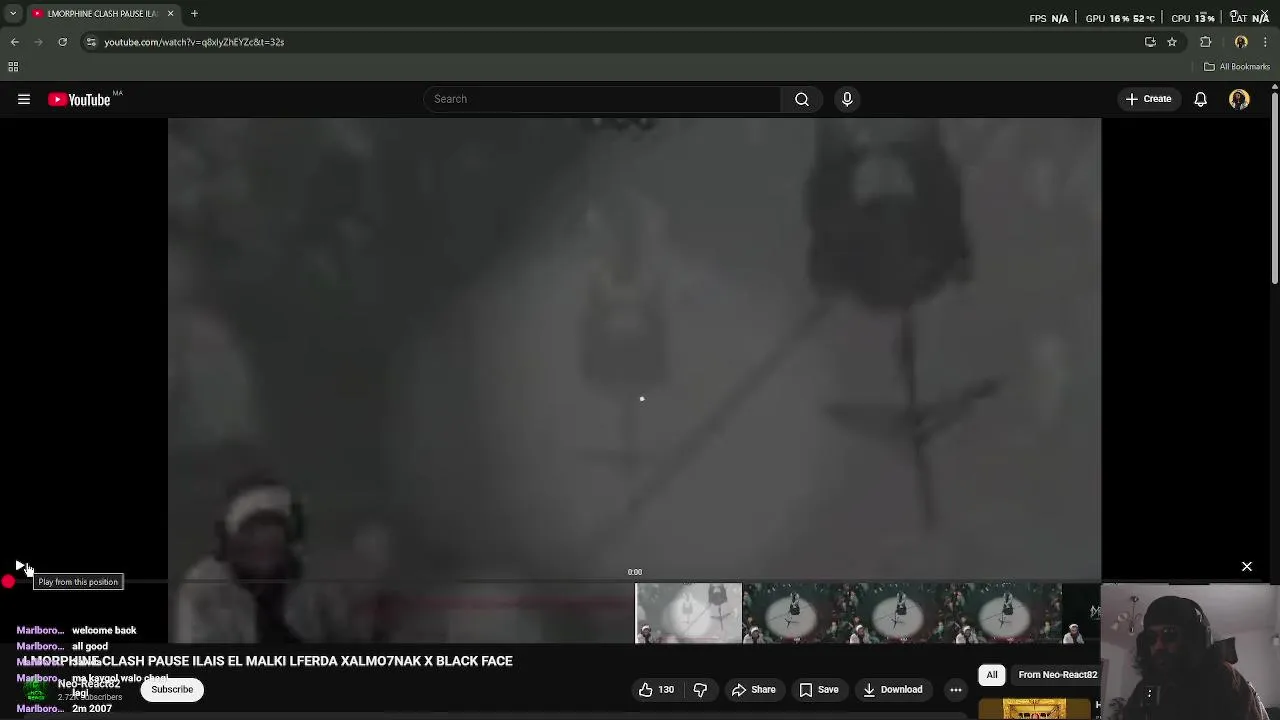Click the recommended video thumbnail below chips
The height and width of the screenshot is (720, 1280).
click(x=1035, y=708)
